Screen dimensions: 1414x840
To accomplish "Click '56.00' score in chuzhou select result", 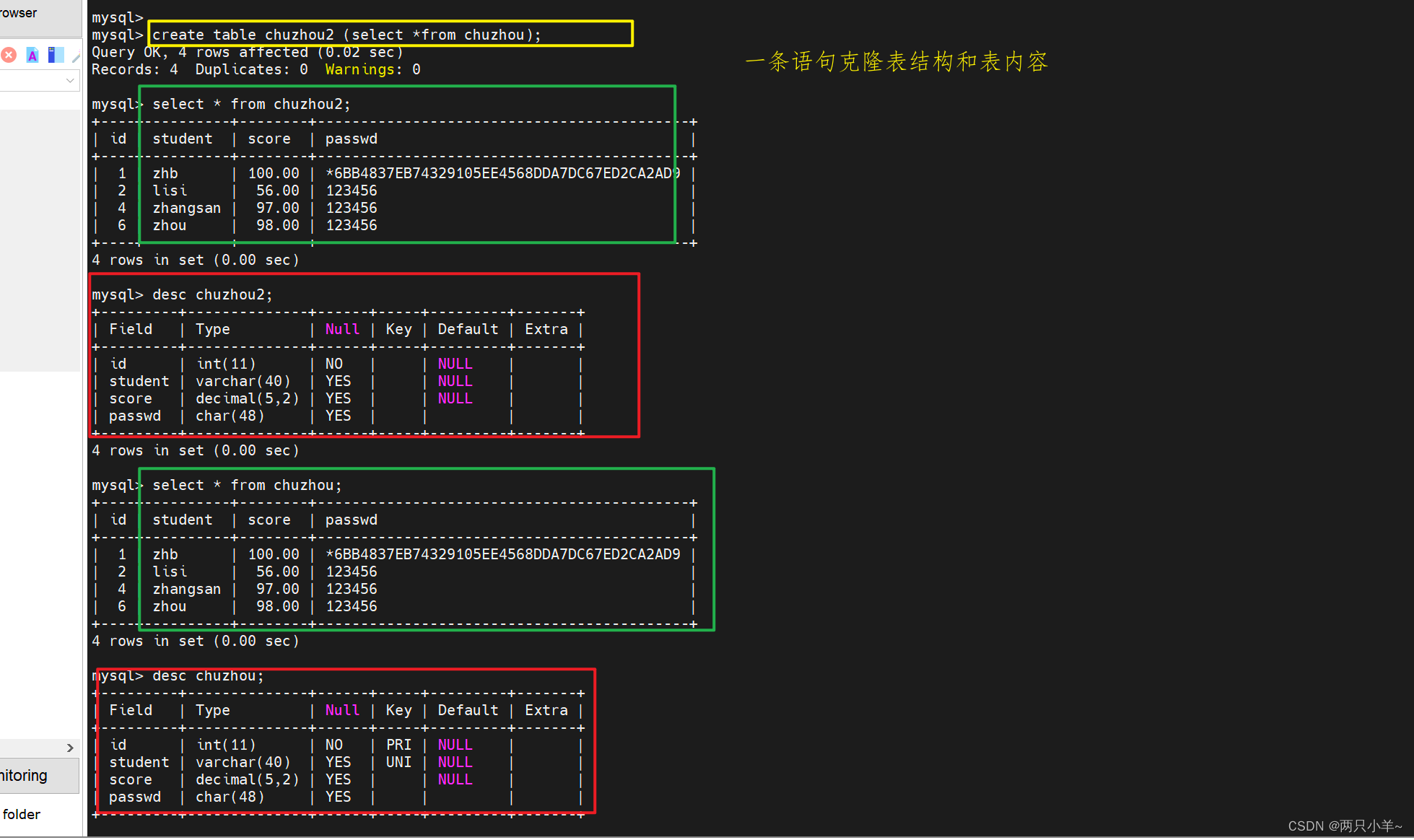I will pyautogui.click(x=278, y=572).
